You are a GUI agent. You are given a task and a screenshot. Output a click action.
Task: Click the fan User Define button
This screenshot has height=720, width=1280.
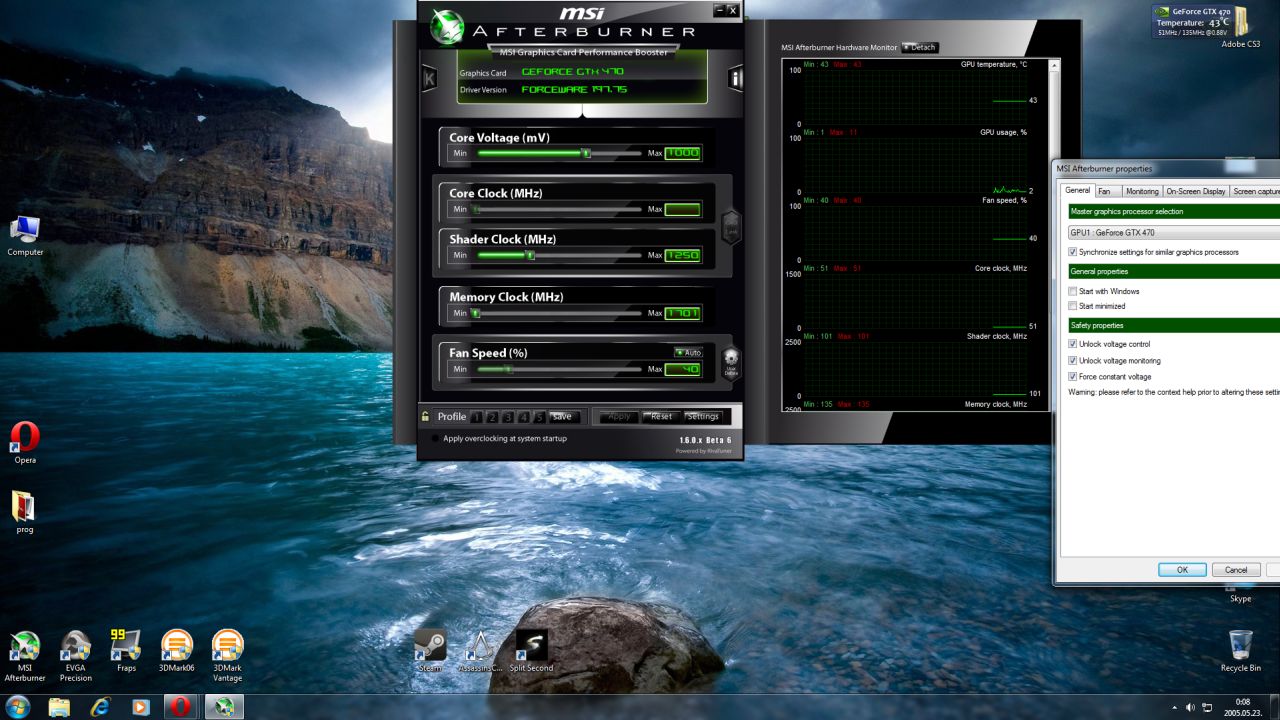pos(731,363)
